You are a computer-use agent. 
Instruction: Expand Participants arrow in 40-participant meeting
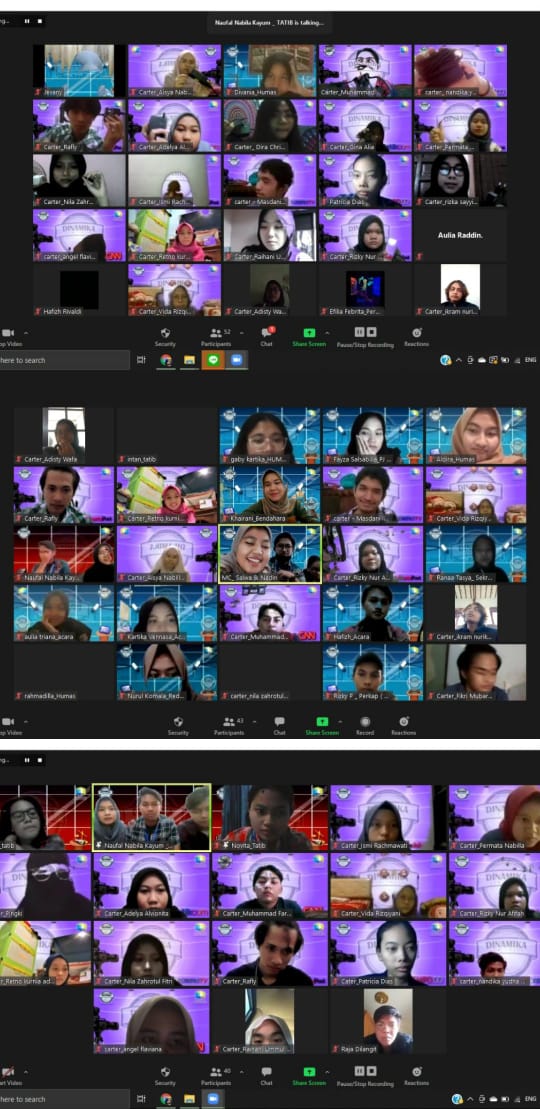(x=241, y=1072)
